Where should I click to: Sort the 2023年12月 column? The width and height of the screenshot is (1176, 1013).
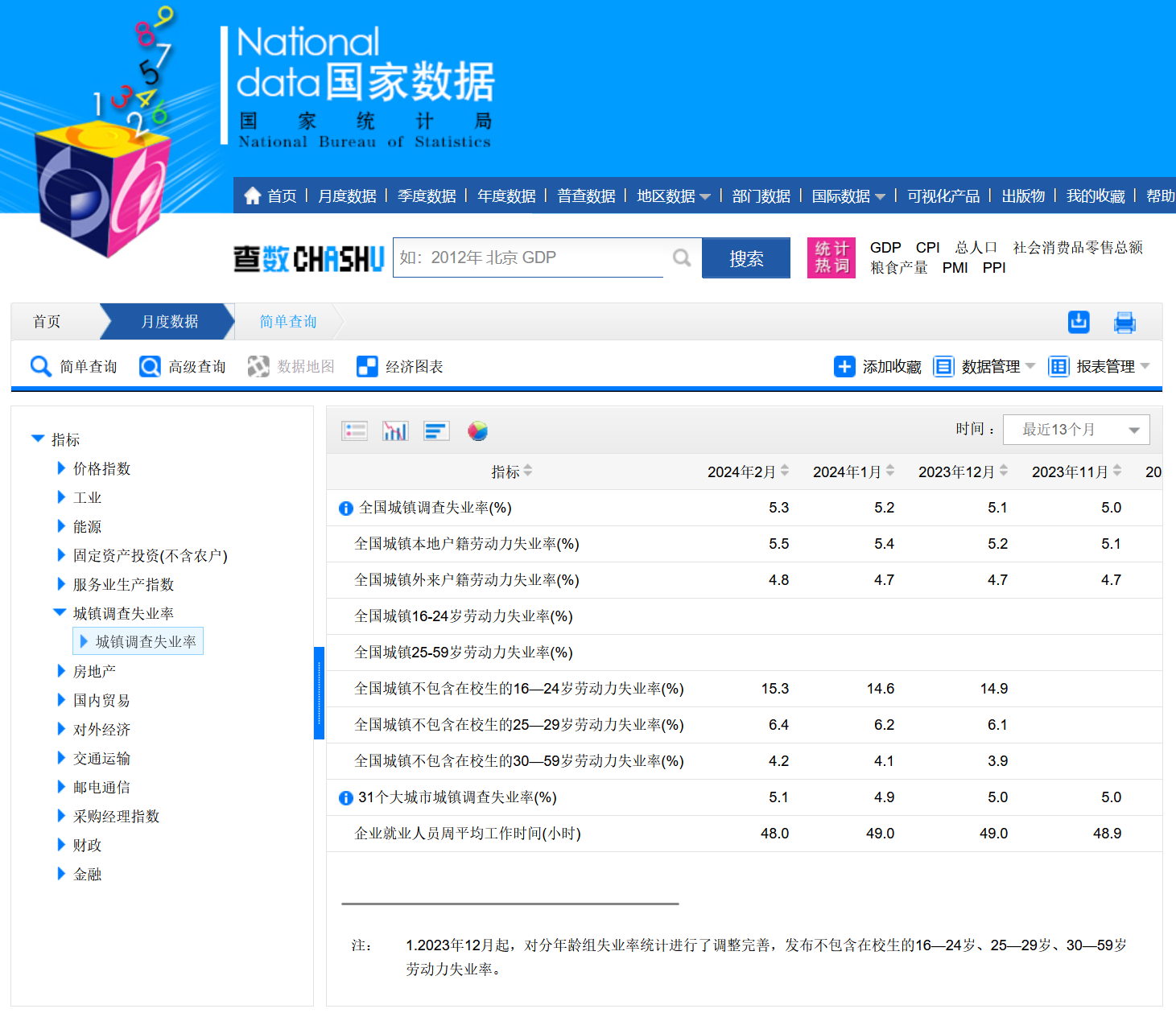[x=1005, y=471]
